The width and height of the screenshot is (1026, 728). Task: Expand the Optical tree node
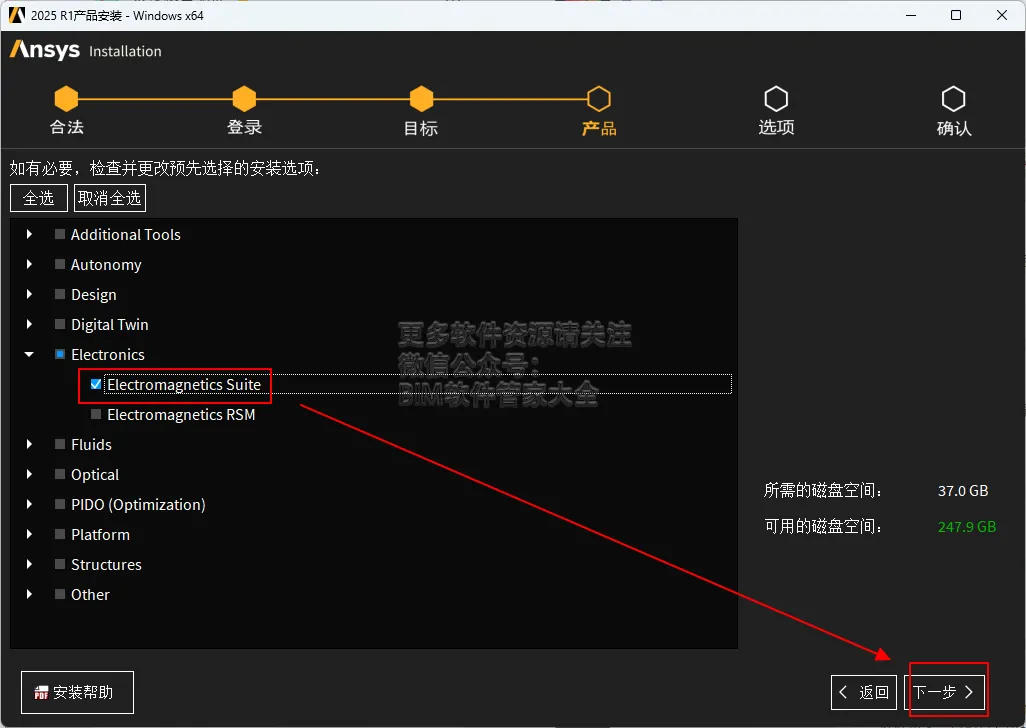click(29, 474)
